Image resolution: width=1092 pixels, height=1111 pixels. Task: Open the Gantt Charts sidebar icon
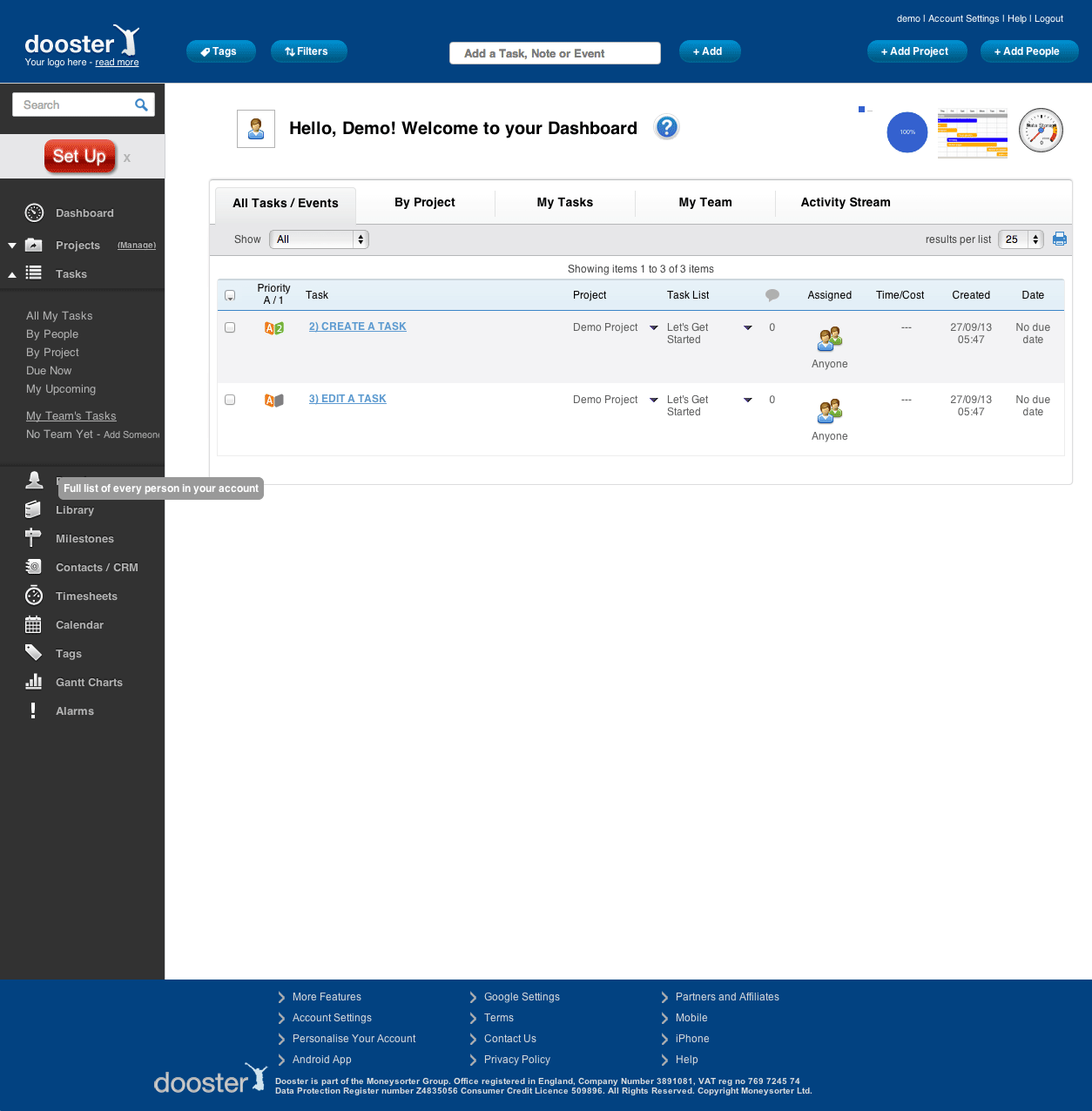34,682
